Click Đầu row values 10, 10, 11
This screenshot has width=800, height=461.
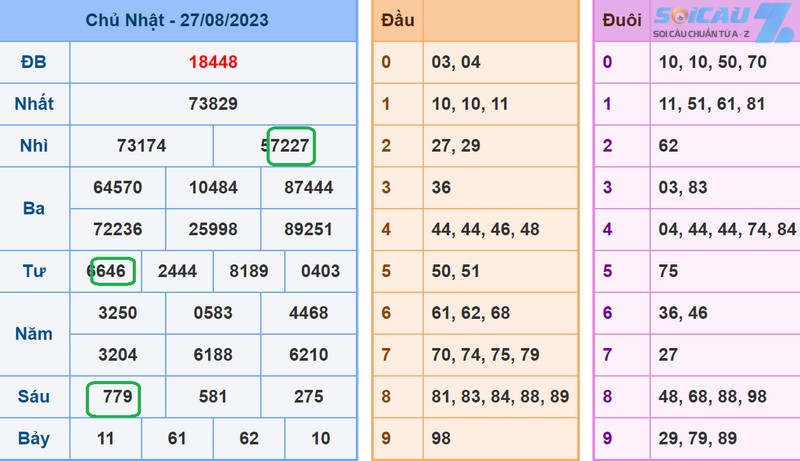[470, 104]
